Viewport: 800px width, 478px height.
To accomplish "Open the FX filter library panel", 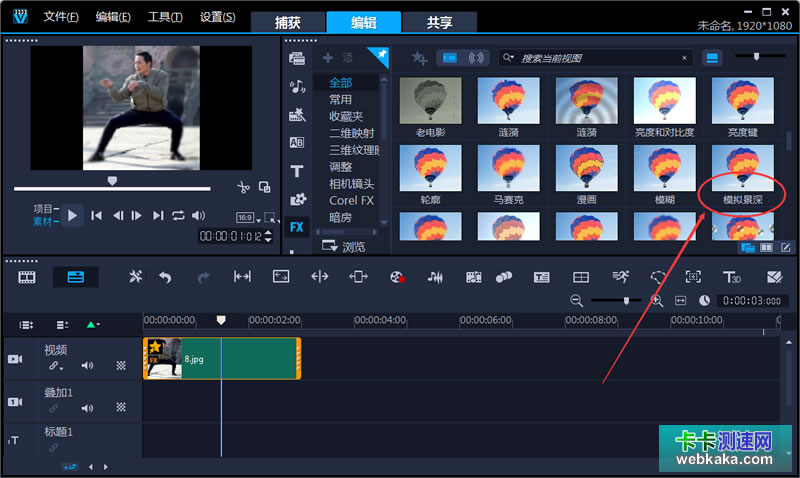I will click(x=297, y=227).
